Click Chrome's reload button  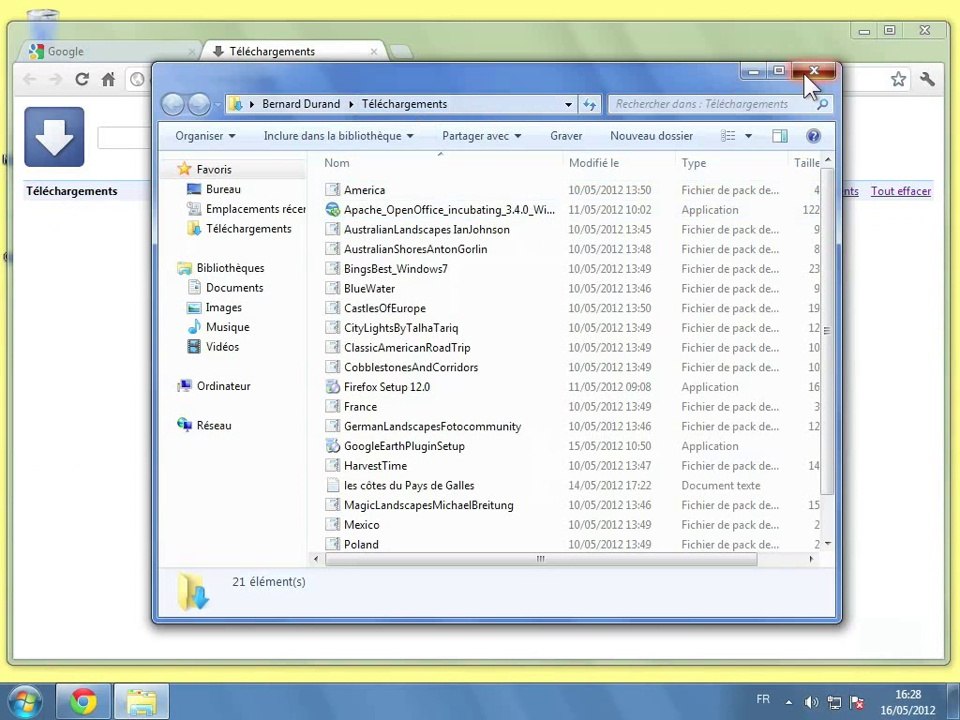tap(81, 79)
